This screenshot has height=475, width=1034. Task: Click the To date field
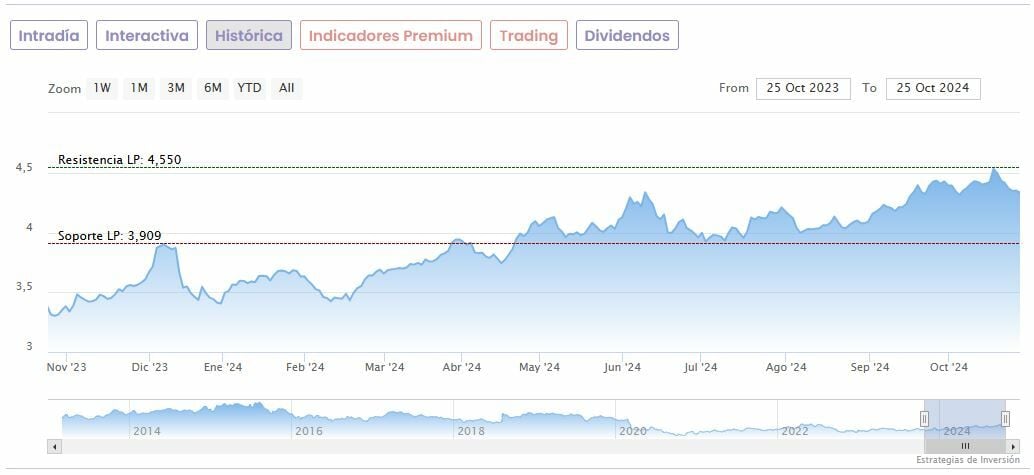pos(933,88)
